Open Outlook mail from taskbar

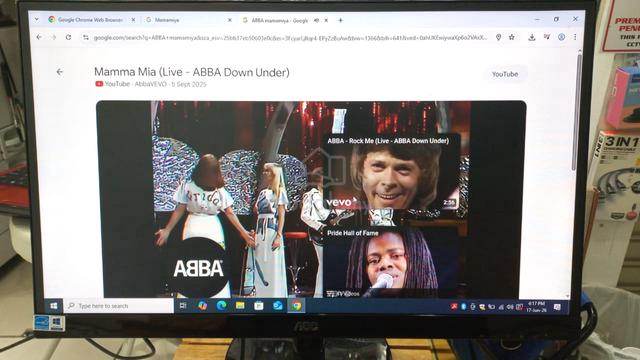click(278, 305)
